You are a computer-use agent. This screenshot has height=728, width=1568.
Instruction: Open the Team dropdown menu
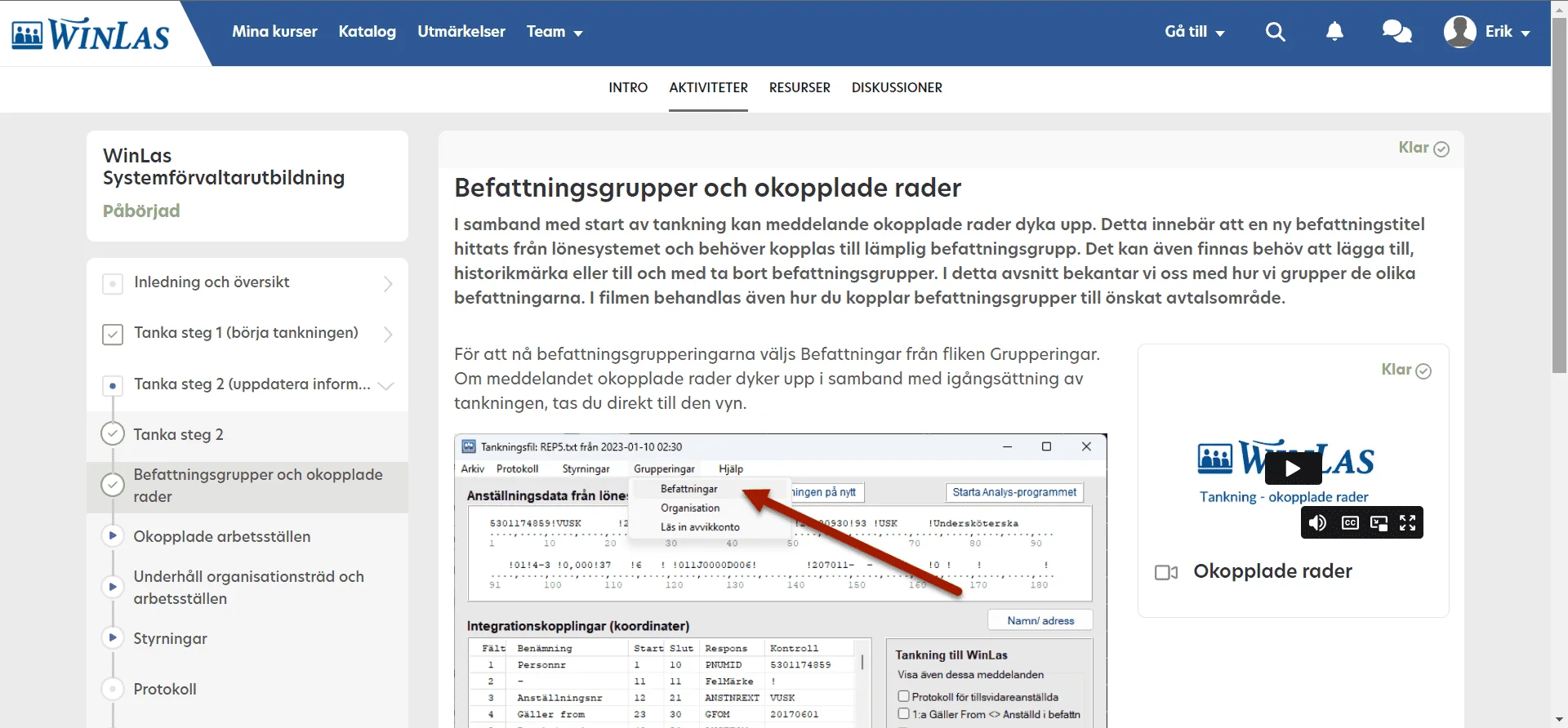(555, 32)
